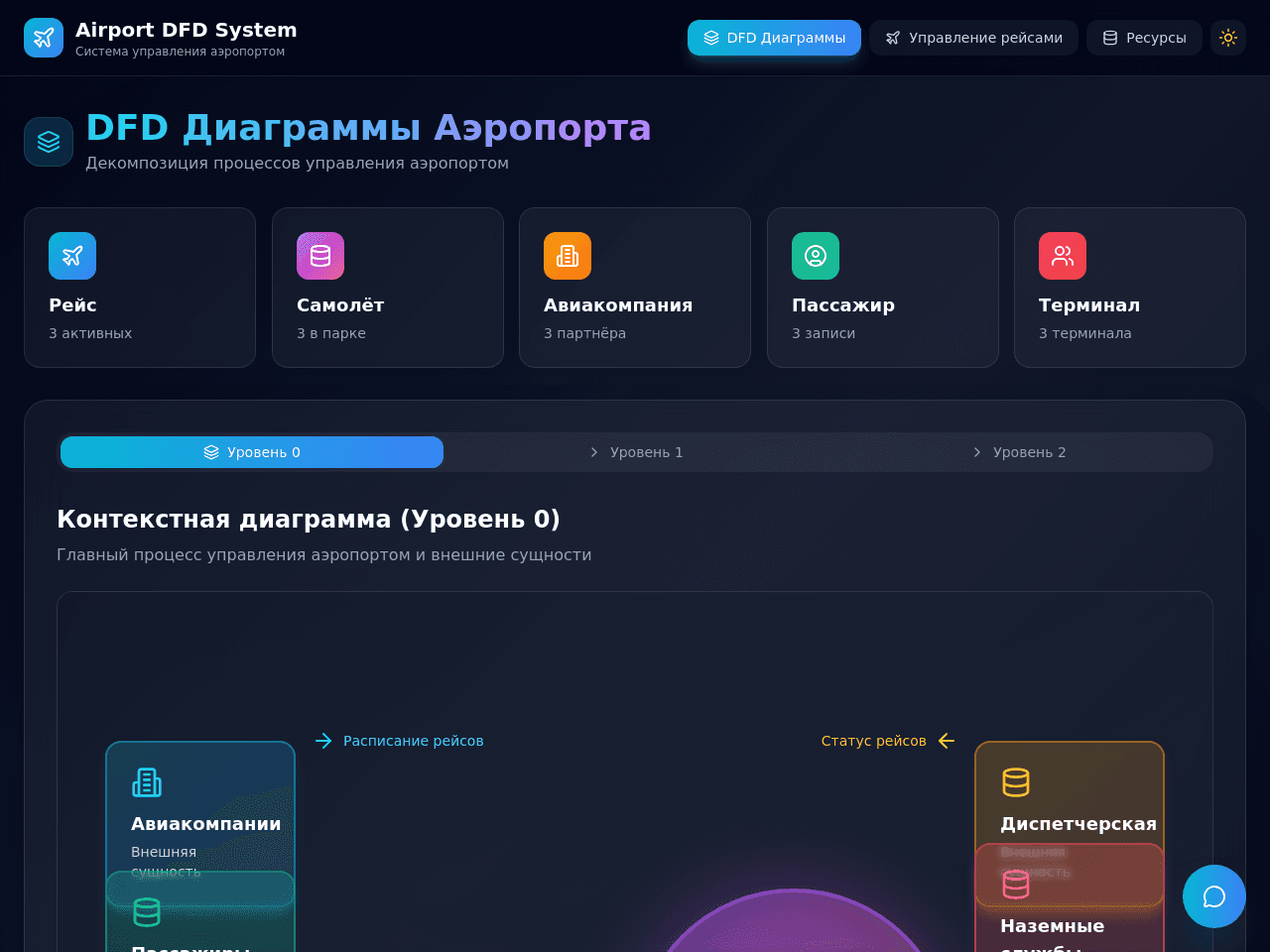Switch to the Уровень 2 tab
1270x952 pixels.
click(1018, 452)
